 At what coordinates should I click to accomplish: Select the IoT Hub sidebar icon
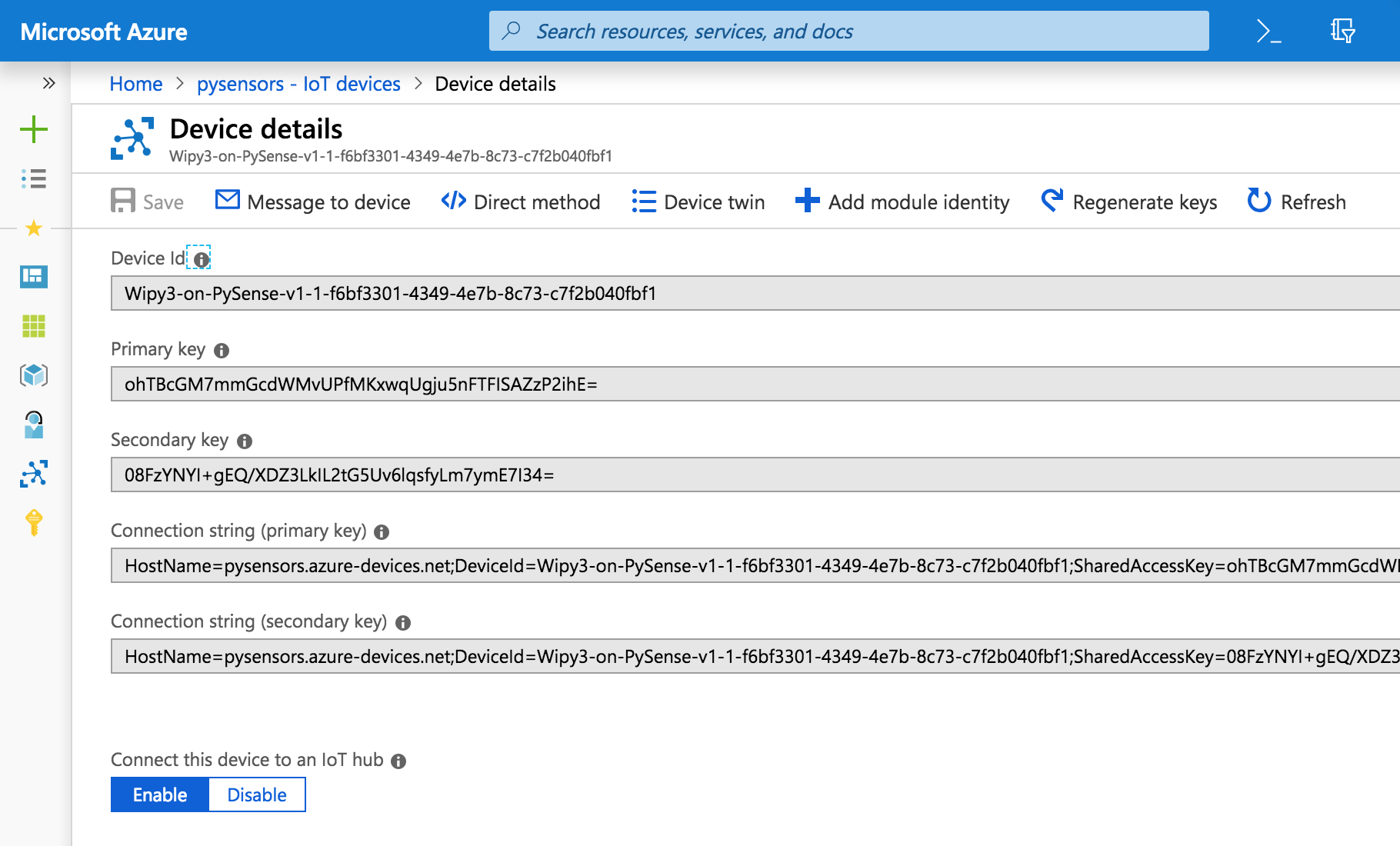point(33,475)
